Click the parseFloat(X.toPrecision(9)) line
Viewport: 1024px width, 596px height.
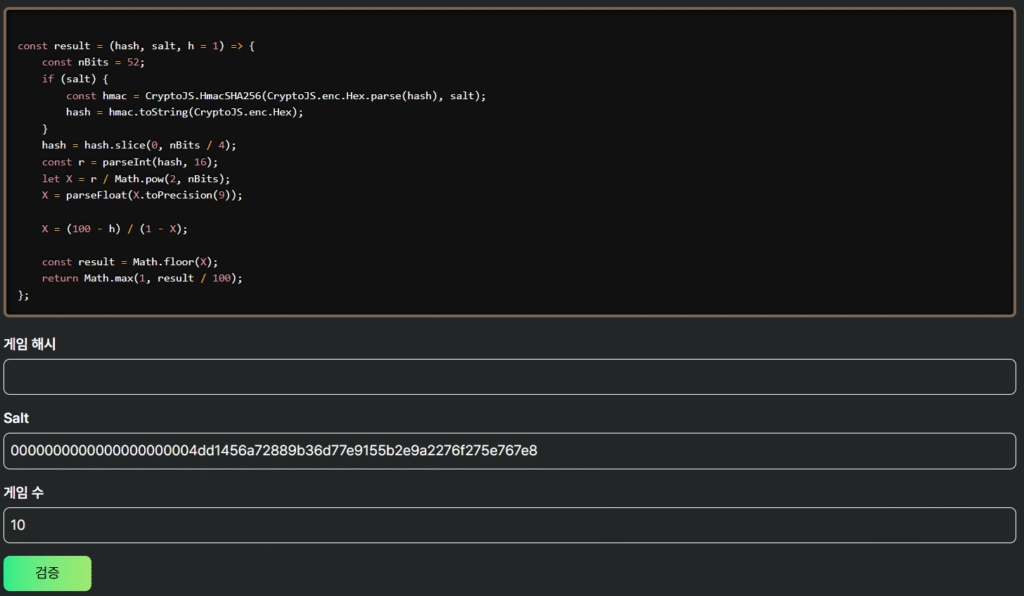point(142,195)
